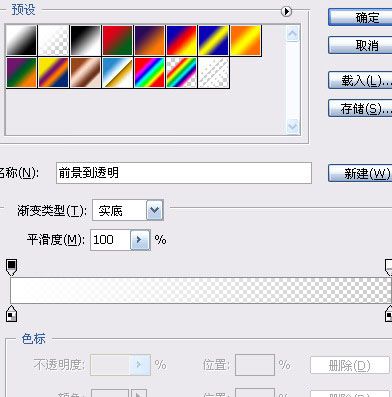Select the chrome preset gradient
This screenshot has width=392, height=397.
tap(117, 72)
